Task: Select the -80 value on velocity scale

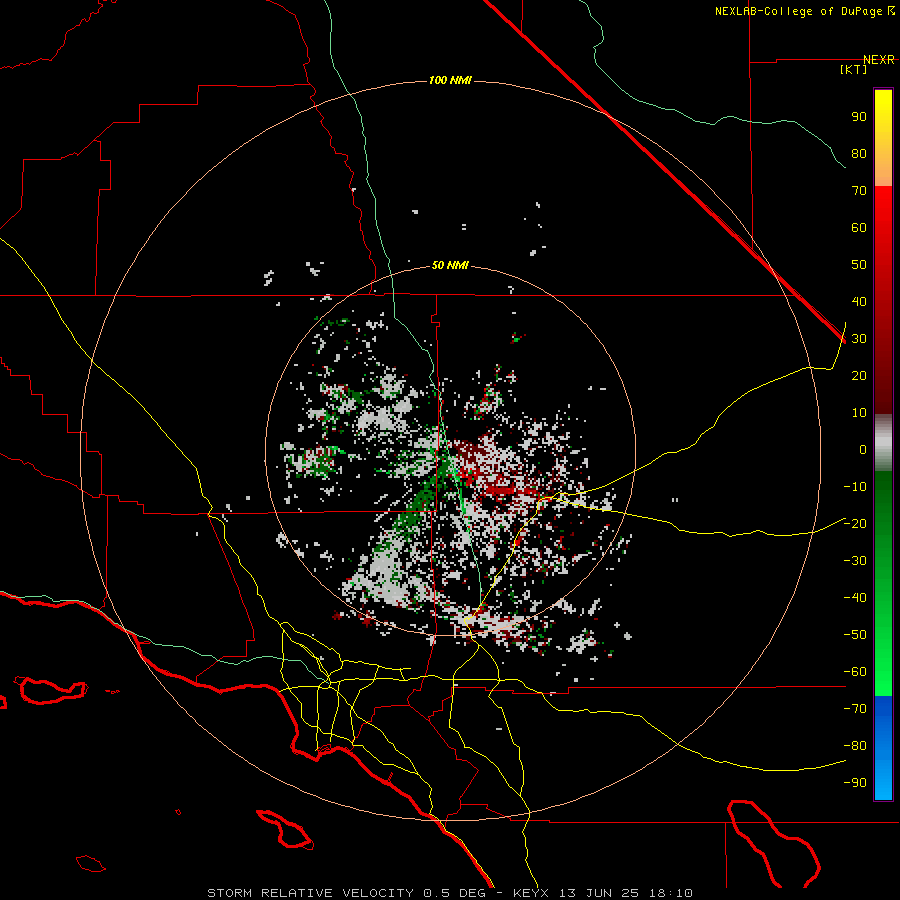Action: 855,746
